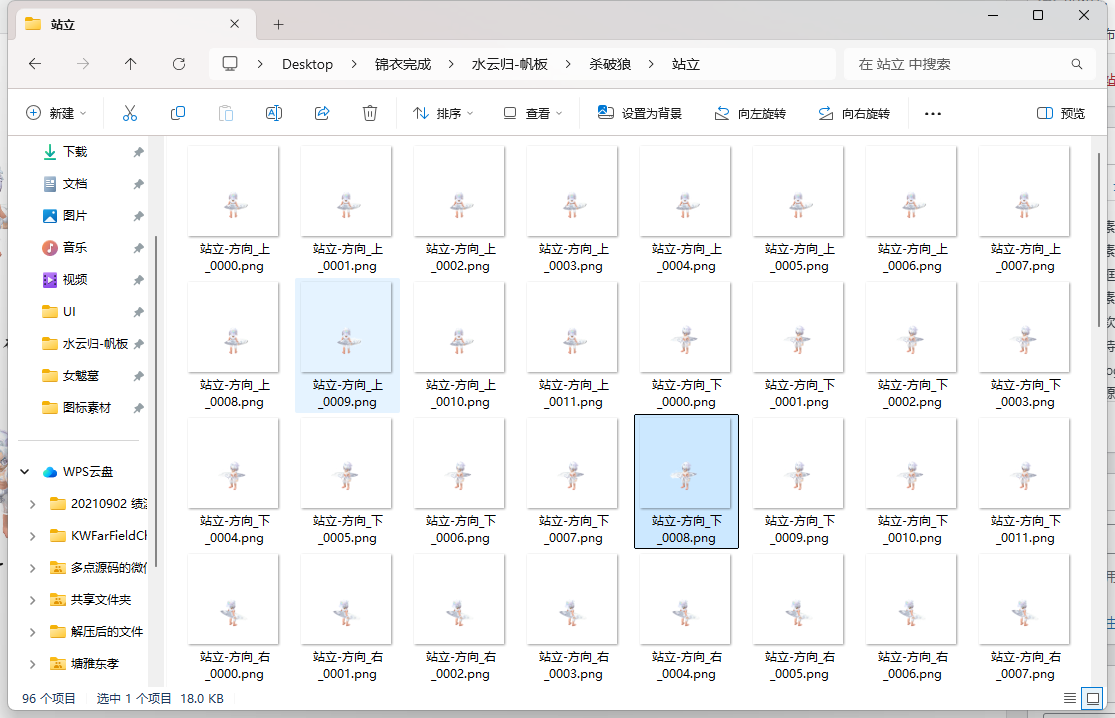
Task: Switch to details list view in status bar
Action: point(1070,698)
